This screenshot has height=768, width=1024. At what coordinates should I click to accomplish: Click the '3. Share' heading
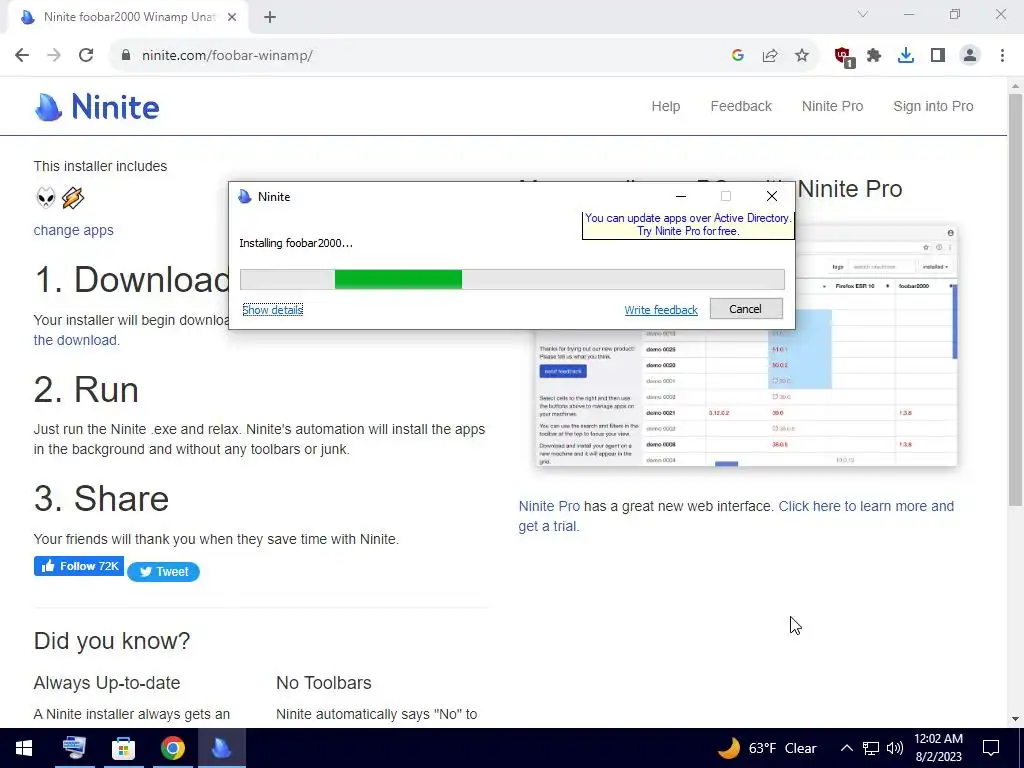coord(101,498)
